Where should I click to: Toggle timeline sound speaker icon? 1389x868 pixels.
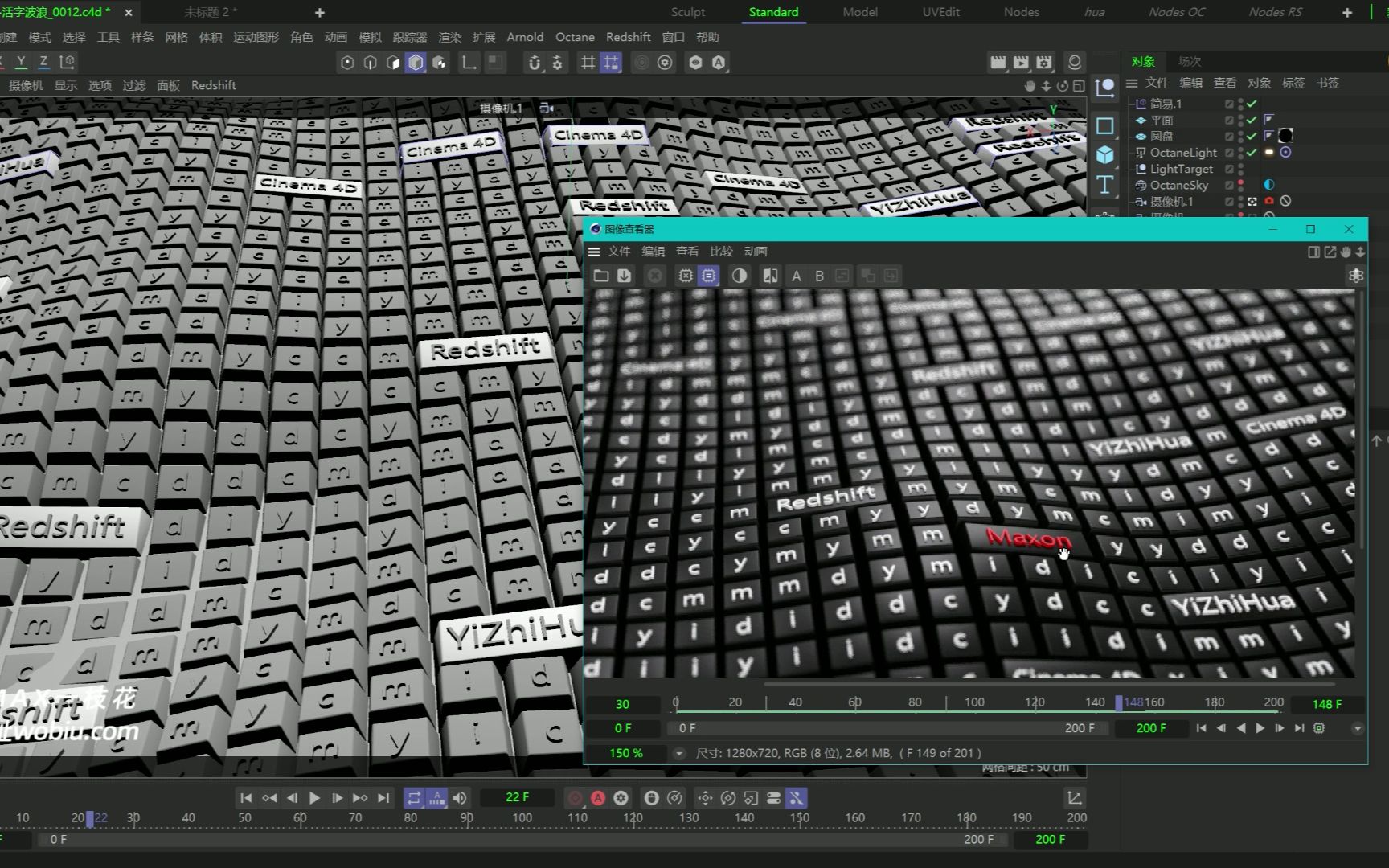[460, 798]
